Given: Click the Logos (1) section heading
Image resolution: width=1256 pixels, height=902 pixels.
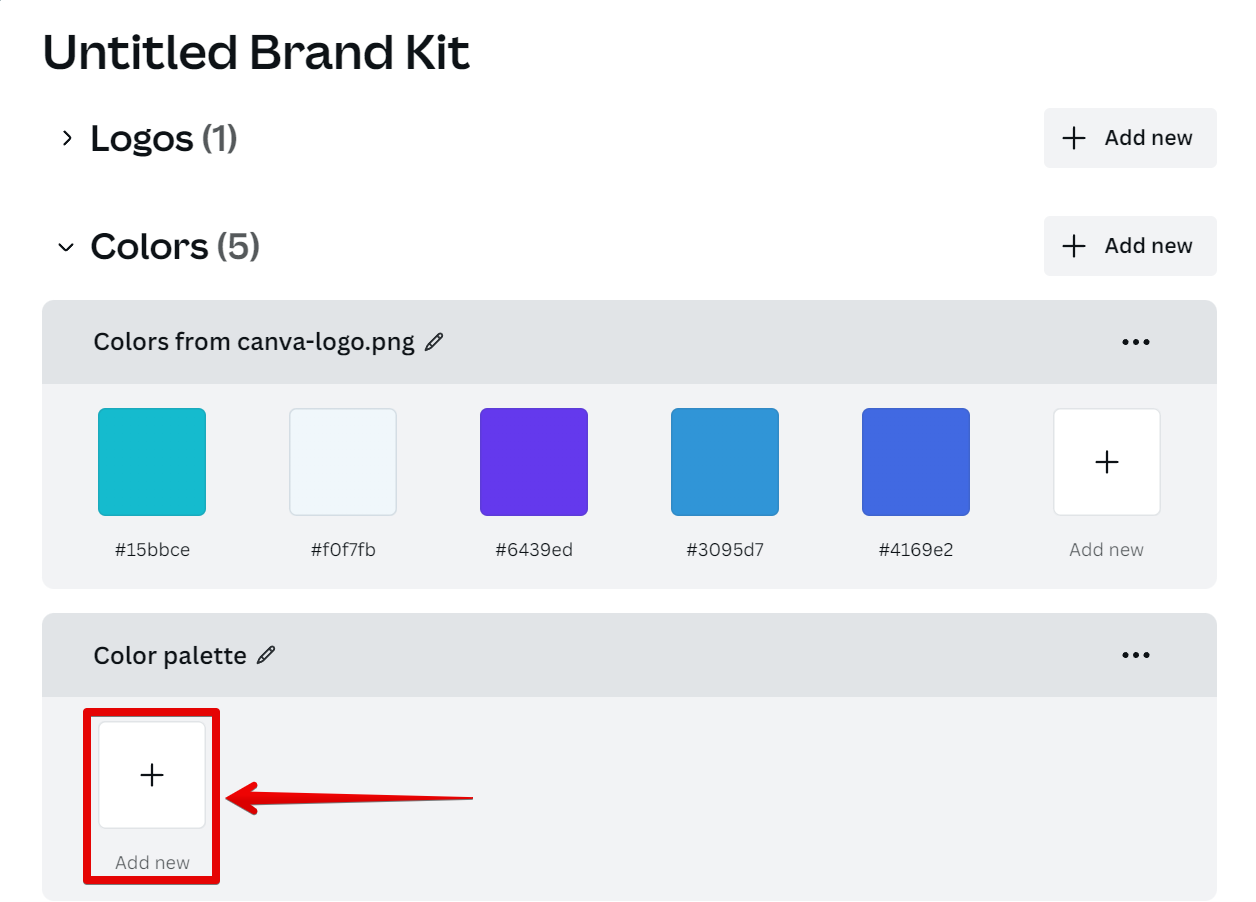Looking at the screenshot, I should [163, 138].
